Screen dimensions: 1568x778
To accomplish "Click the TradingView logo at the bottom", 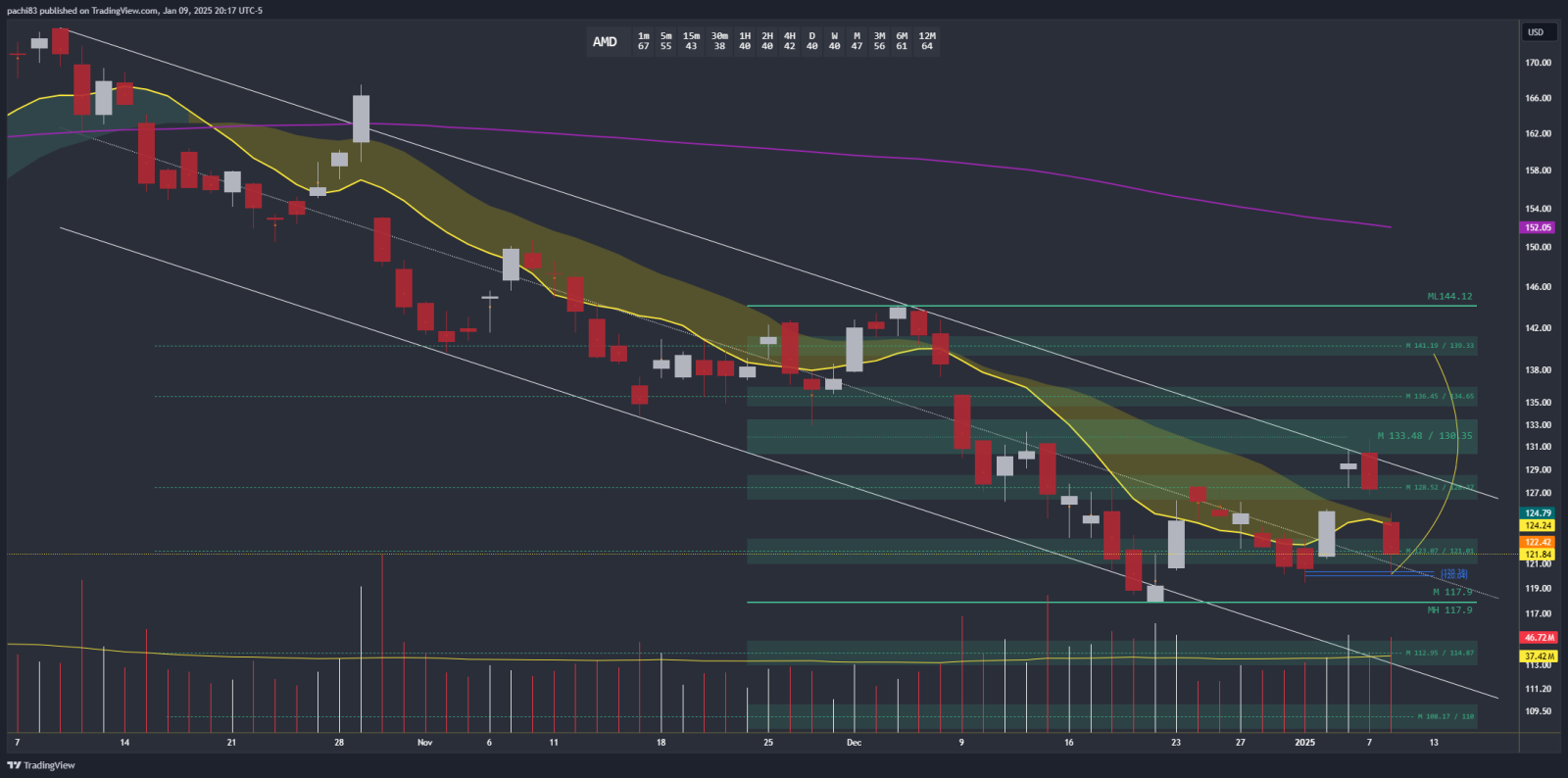I will click(41, 765).
